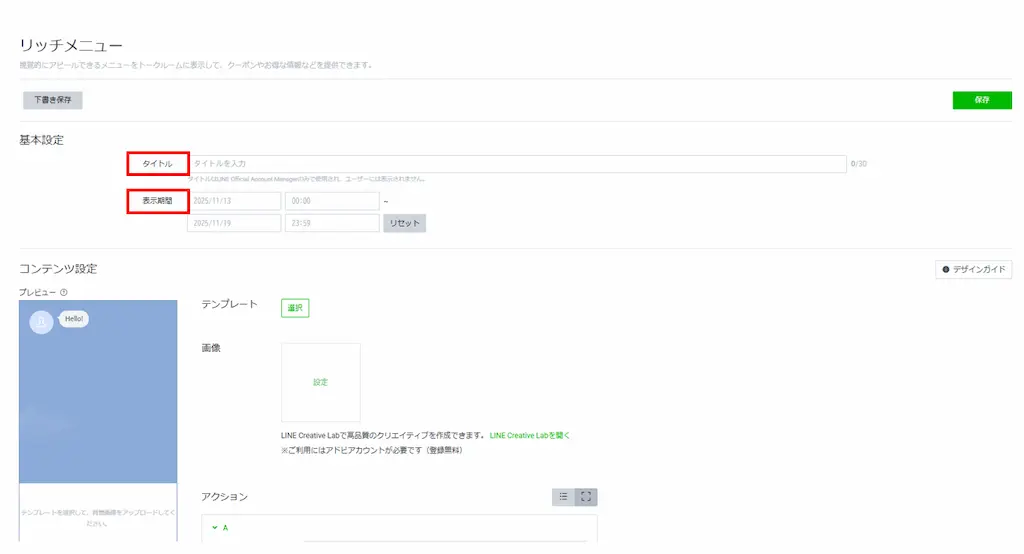
Task: Click the テンプレート 選択 button
Action: pyautogui.click(x=295, y=308)
